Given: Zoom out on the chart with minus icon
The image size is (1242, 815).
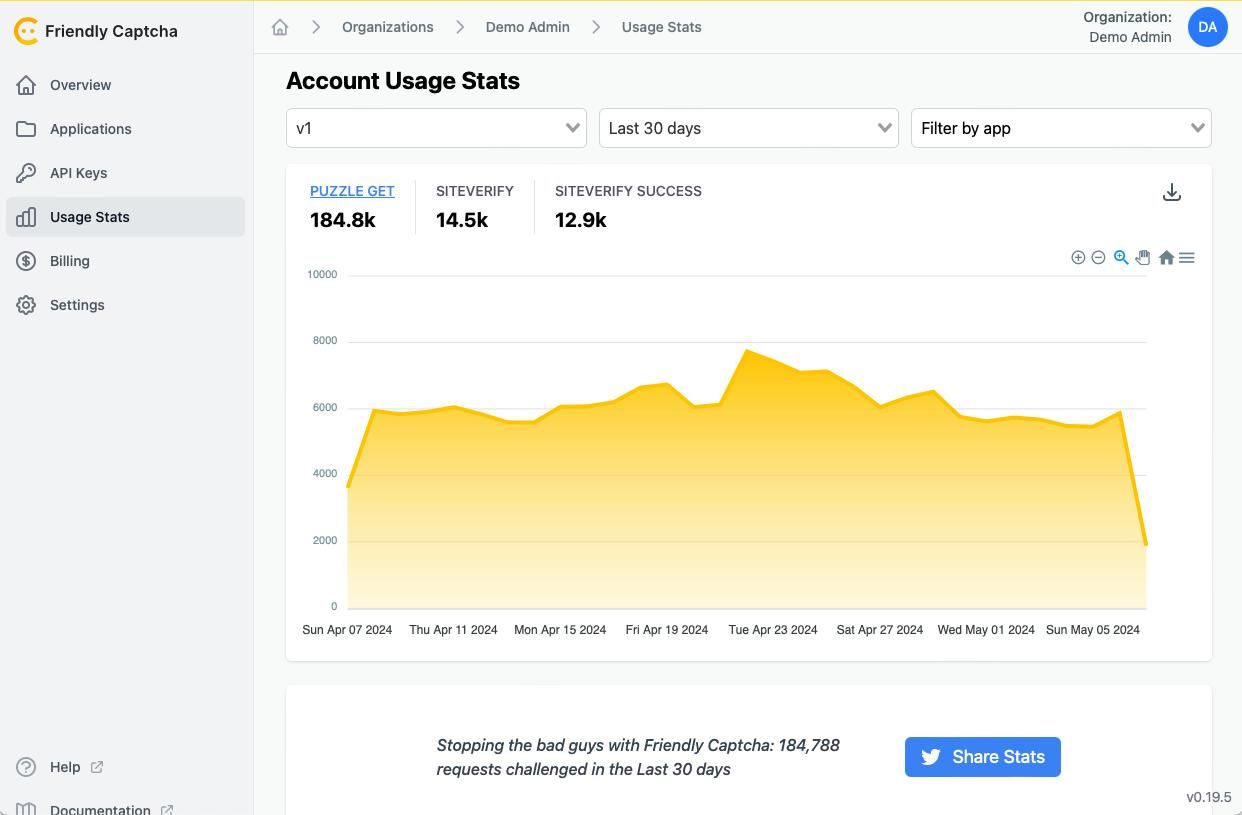Looking at the screenshot, I should pyautogui.click(x=1098, y=258).
